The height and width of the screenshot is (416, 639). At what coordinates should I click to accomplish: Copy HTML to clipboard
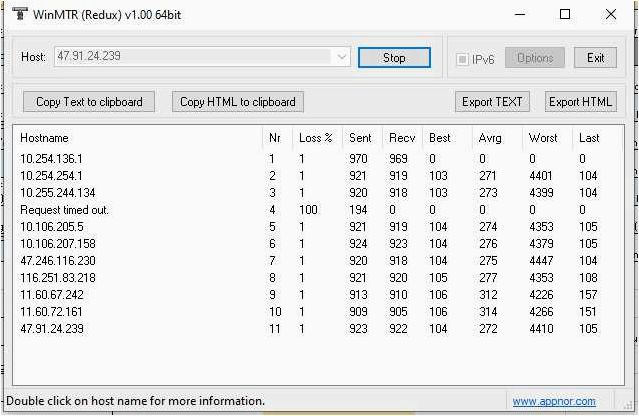pyautogui.click(x=238, y=101)
